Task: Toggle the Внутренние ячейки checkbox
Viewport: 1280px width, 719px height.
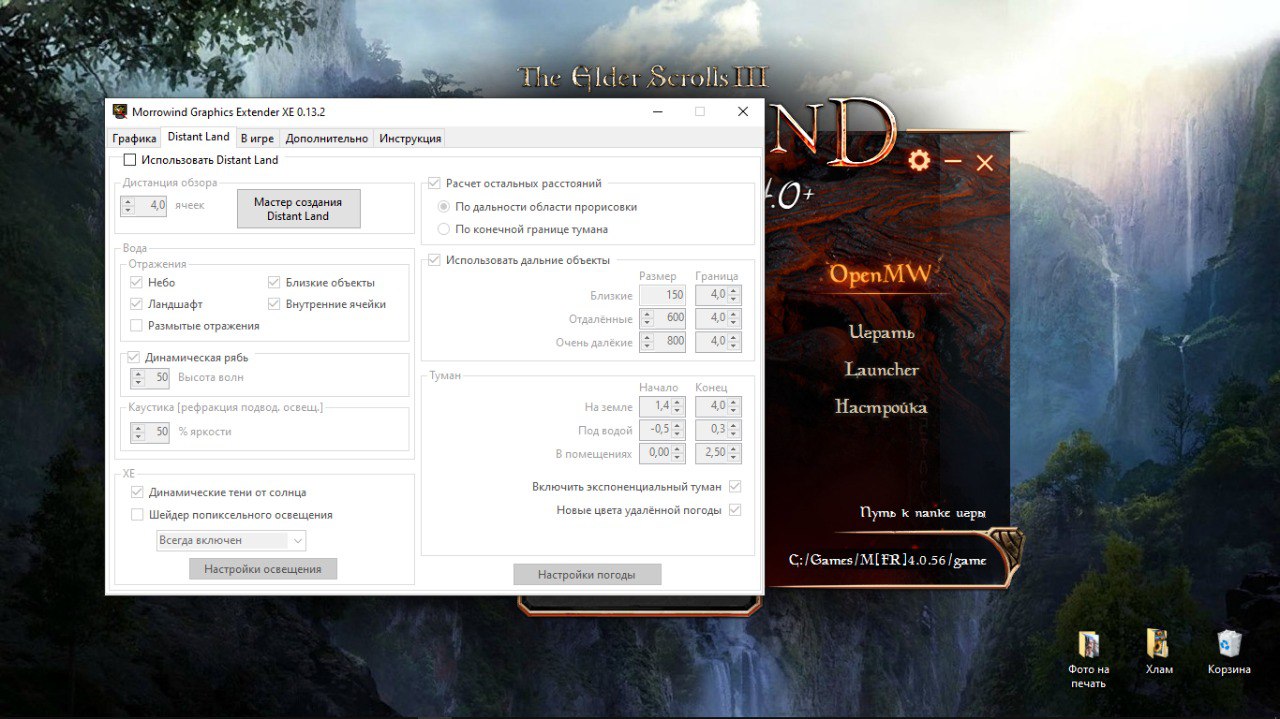Action: tap(274, 304)
